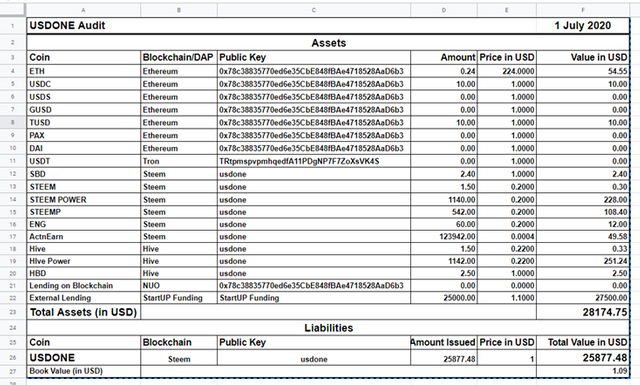Select the 'STEEM POWER' cell
Screen dimensions: 640x385
(83, 200)
